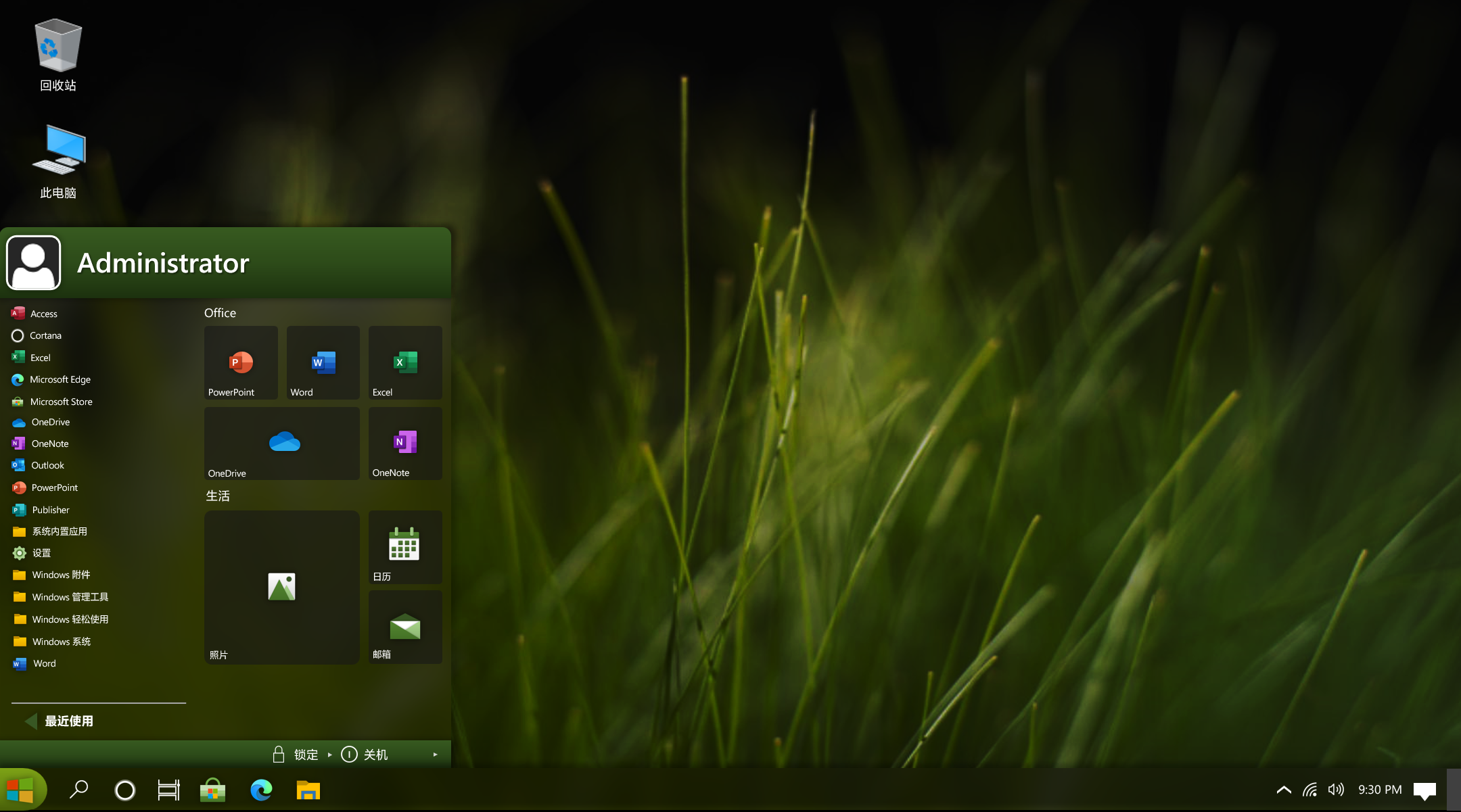
Task: Open the Mail (邮箱) tile
Action: [x=404, y=627]
